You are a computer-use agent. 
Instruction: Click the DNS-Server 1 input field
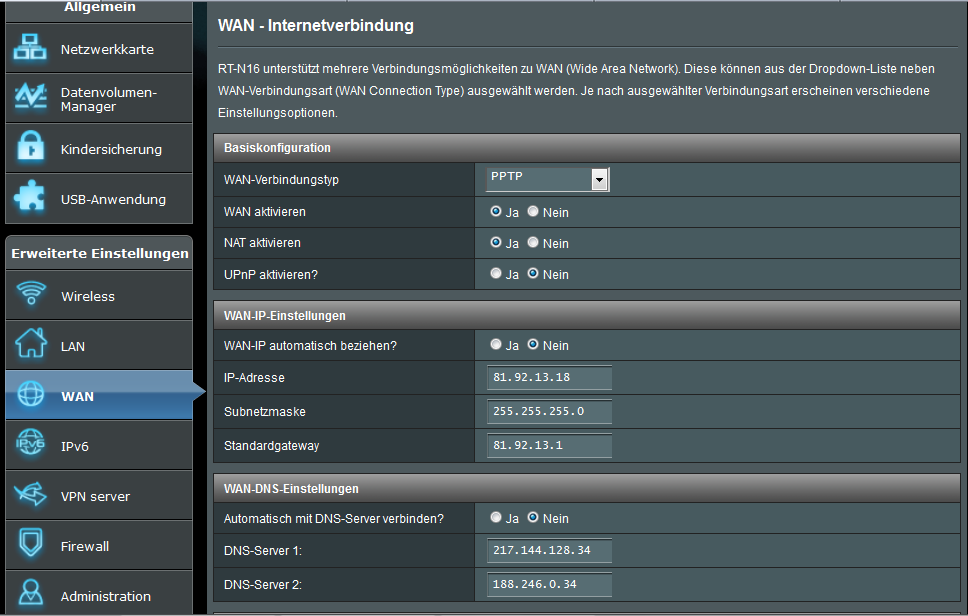[x=549, y=551]
